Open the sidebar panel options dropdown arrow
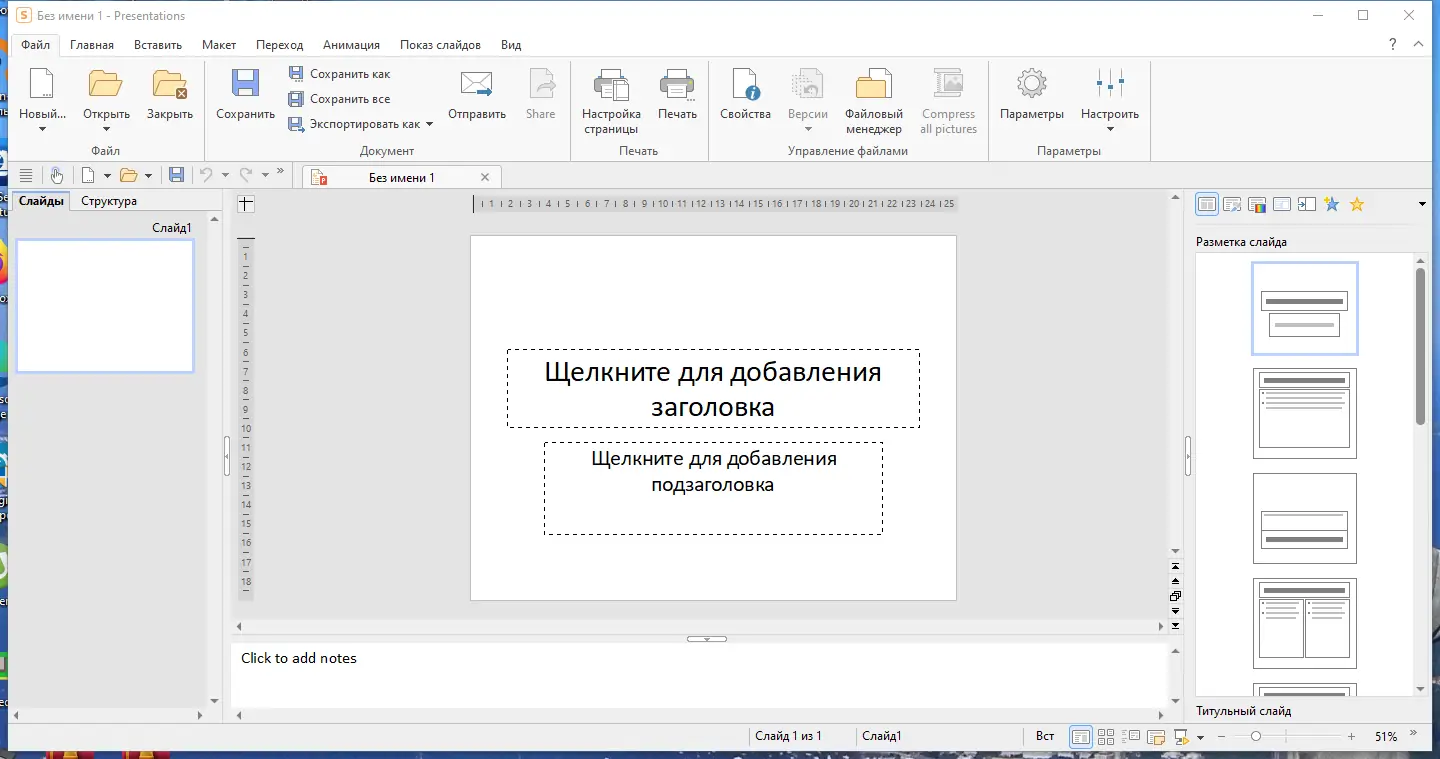The image size is (1440, 759). coord(1422,205)
